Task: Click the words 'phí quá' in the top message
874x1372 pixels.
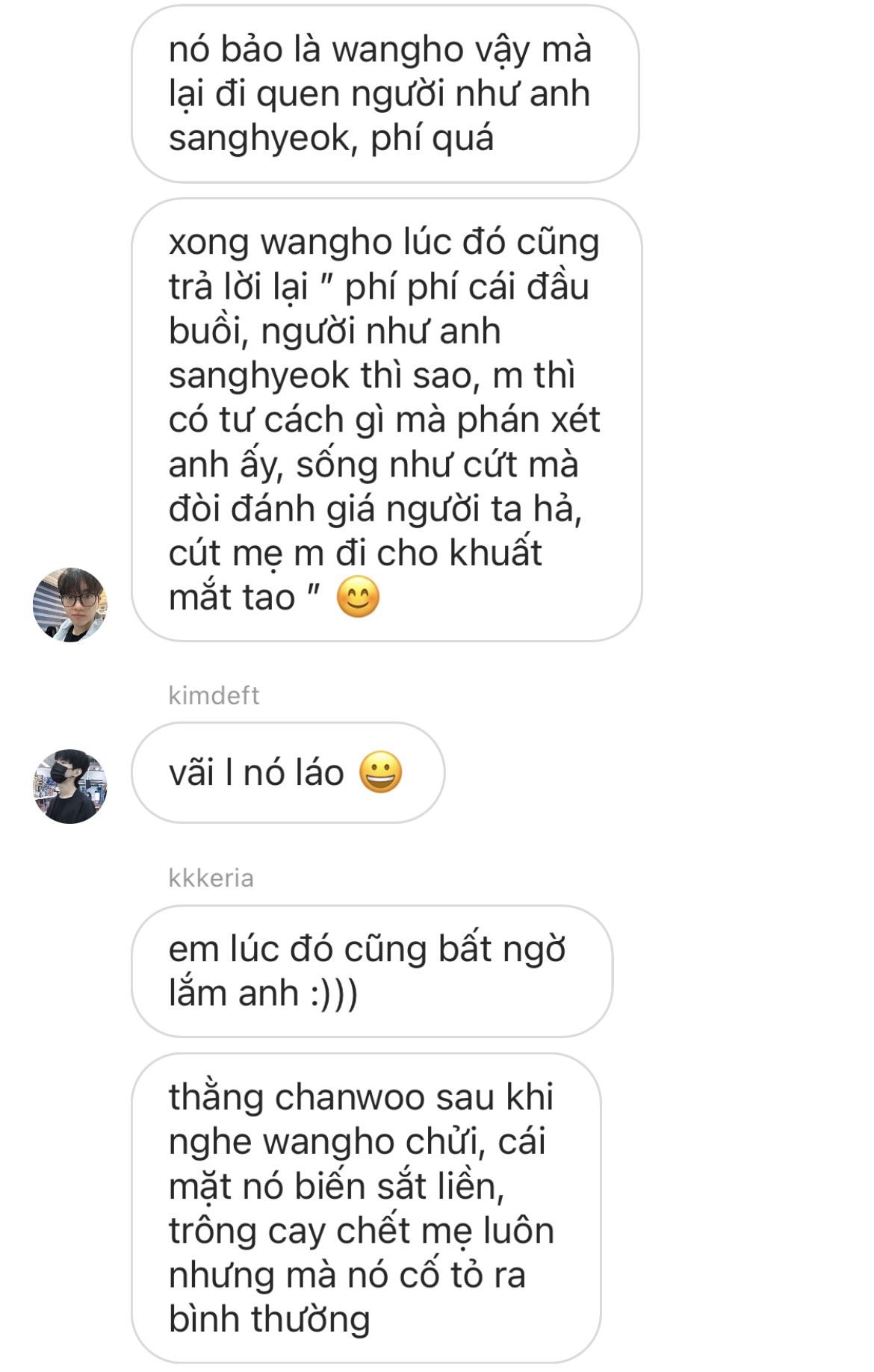Action: [433, 138]
